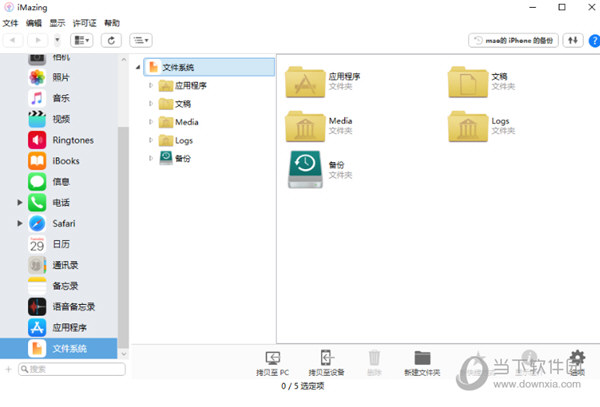
Task: Expand the Phone (电话) sidebar entry
Action: pos(20,203)
